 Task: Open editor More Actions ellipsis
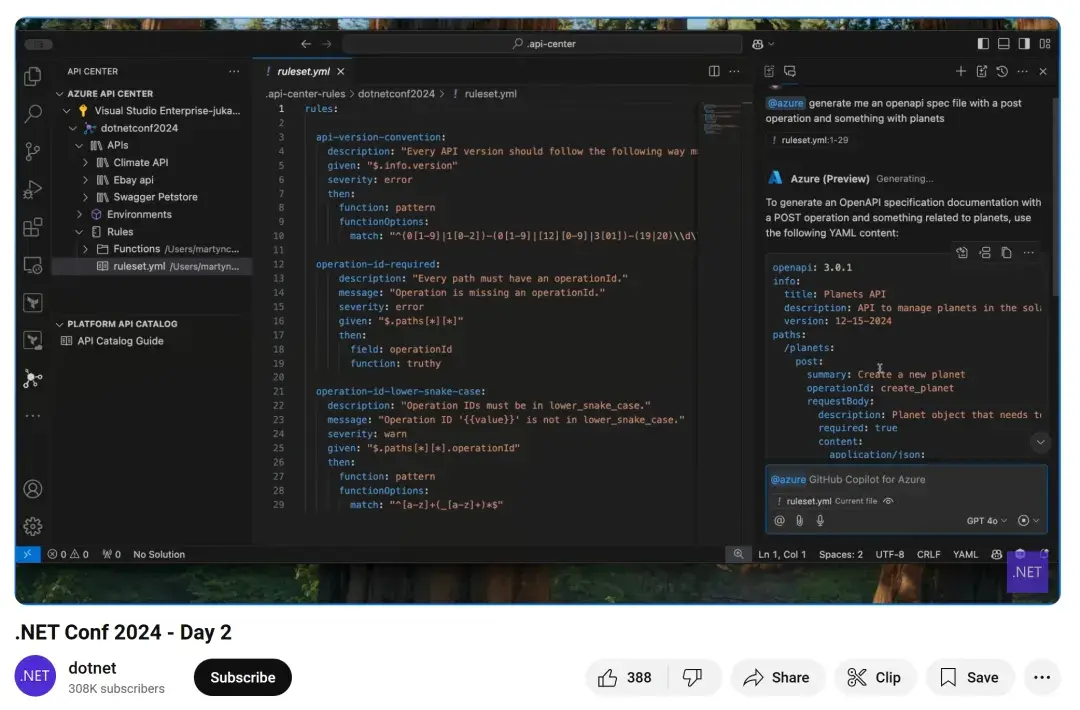click(x=734, y=71)
